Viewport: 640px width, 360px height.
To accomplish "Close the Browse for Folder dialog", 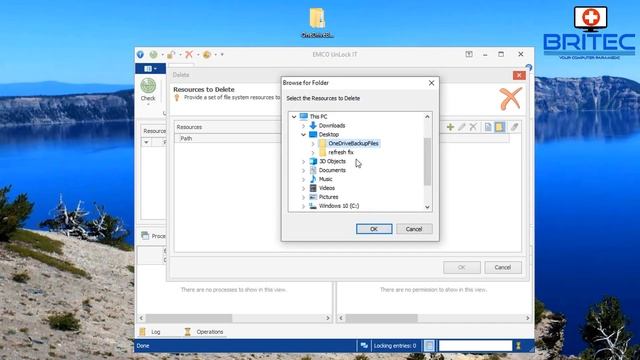I will tap(431, 83).
